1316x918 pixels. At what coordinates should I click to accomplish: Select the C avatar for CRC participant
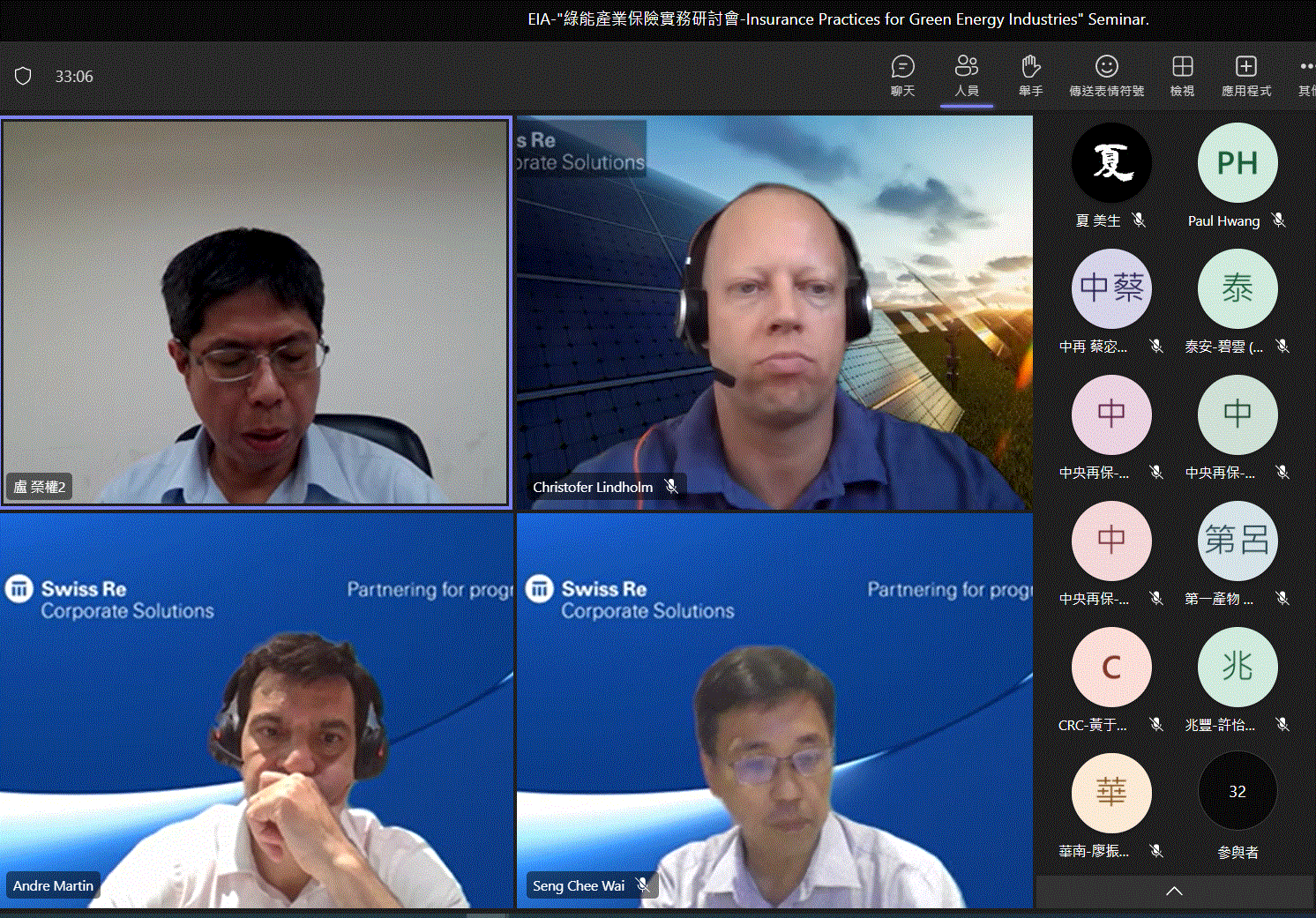pyautogui.click(x=1111, y=668)
